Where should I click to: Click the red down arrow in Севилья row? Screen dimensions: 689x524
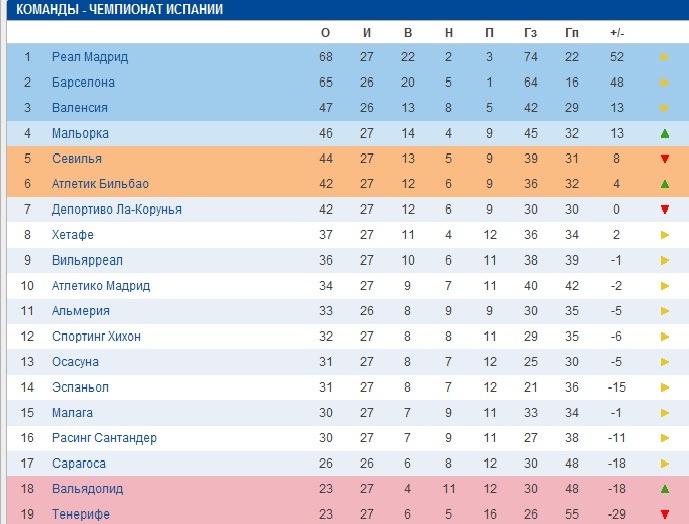point(664,159)
